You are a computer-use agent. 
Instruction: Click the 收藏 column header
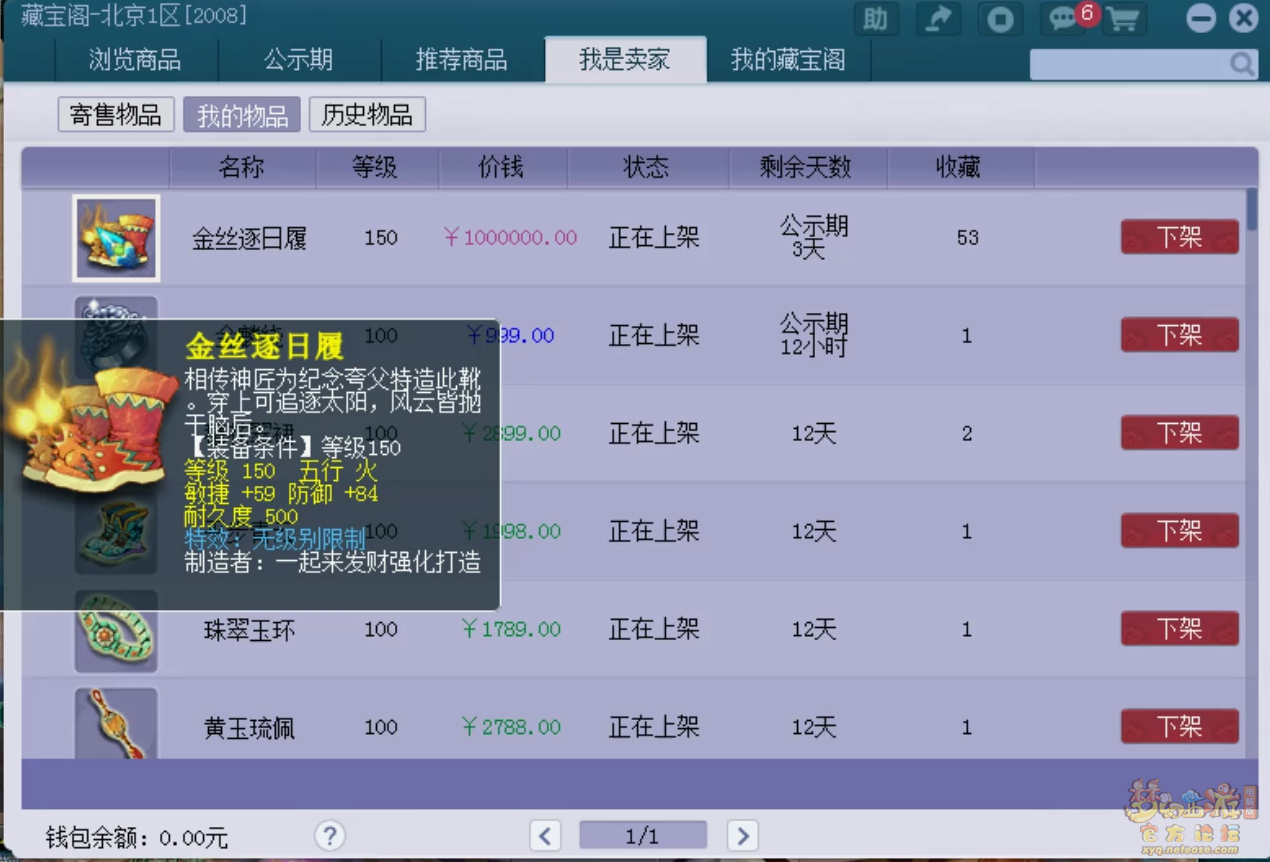pos(958,167)
